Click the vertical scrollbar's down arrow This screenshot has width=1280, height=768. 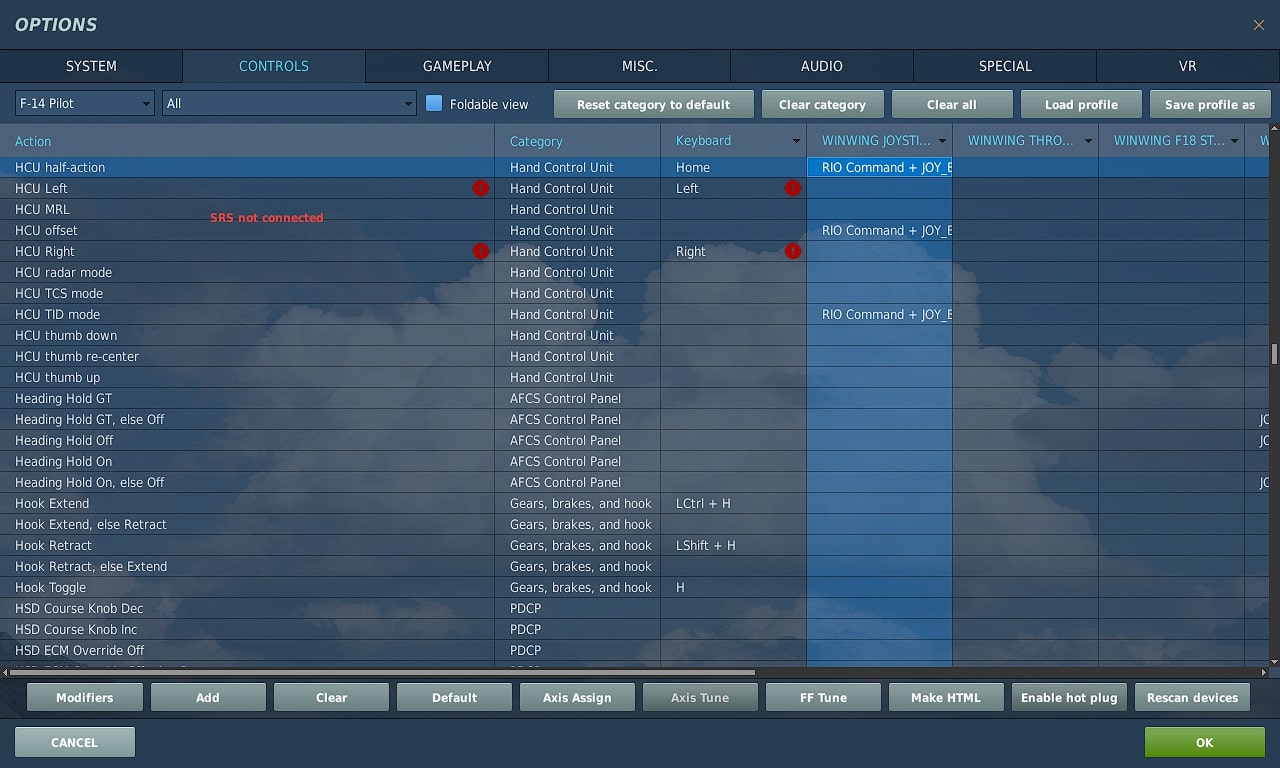pyautogui.click(x=1274, y=662)
